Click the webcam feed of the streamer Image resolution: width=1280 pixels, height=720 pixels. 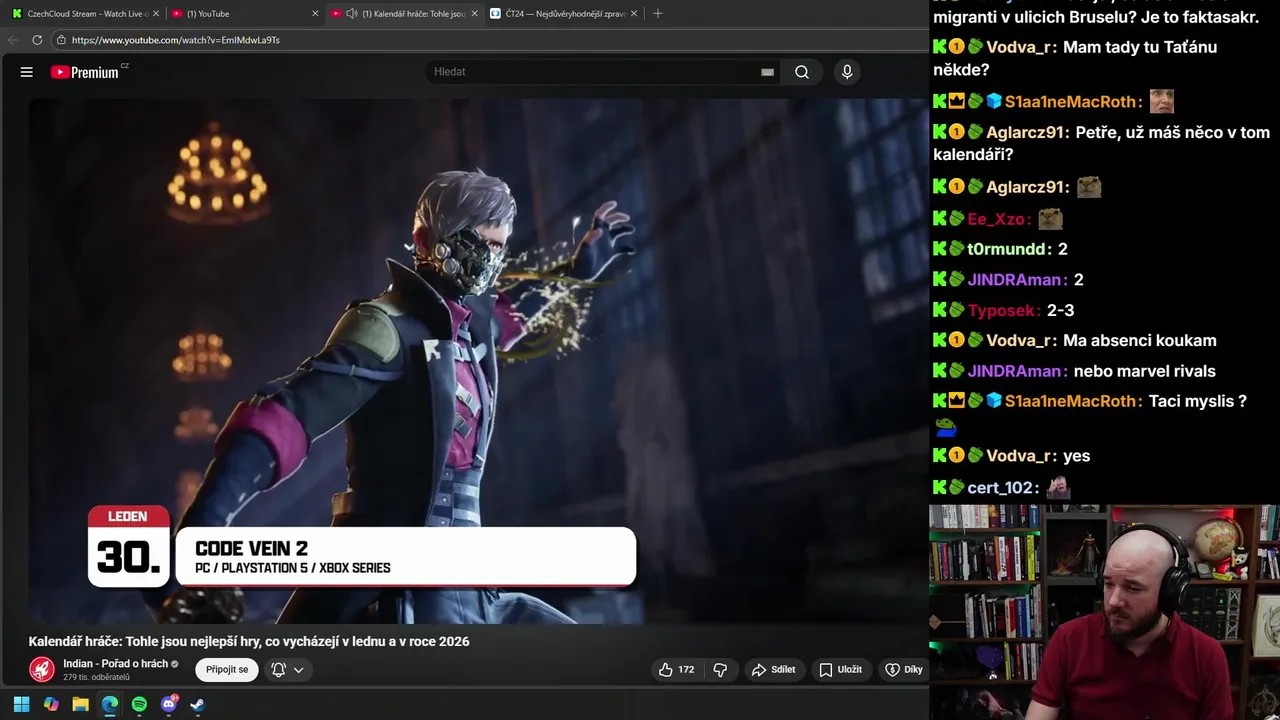(x=1104, y=612)
